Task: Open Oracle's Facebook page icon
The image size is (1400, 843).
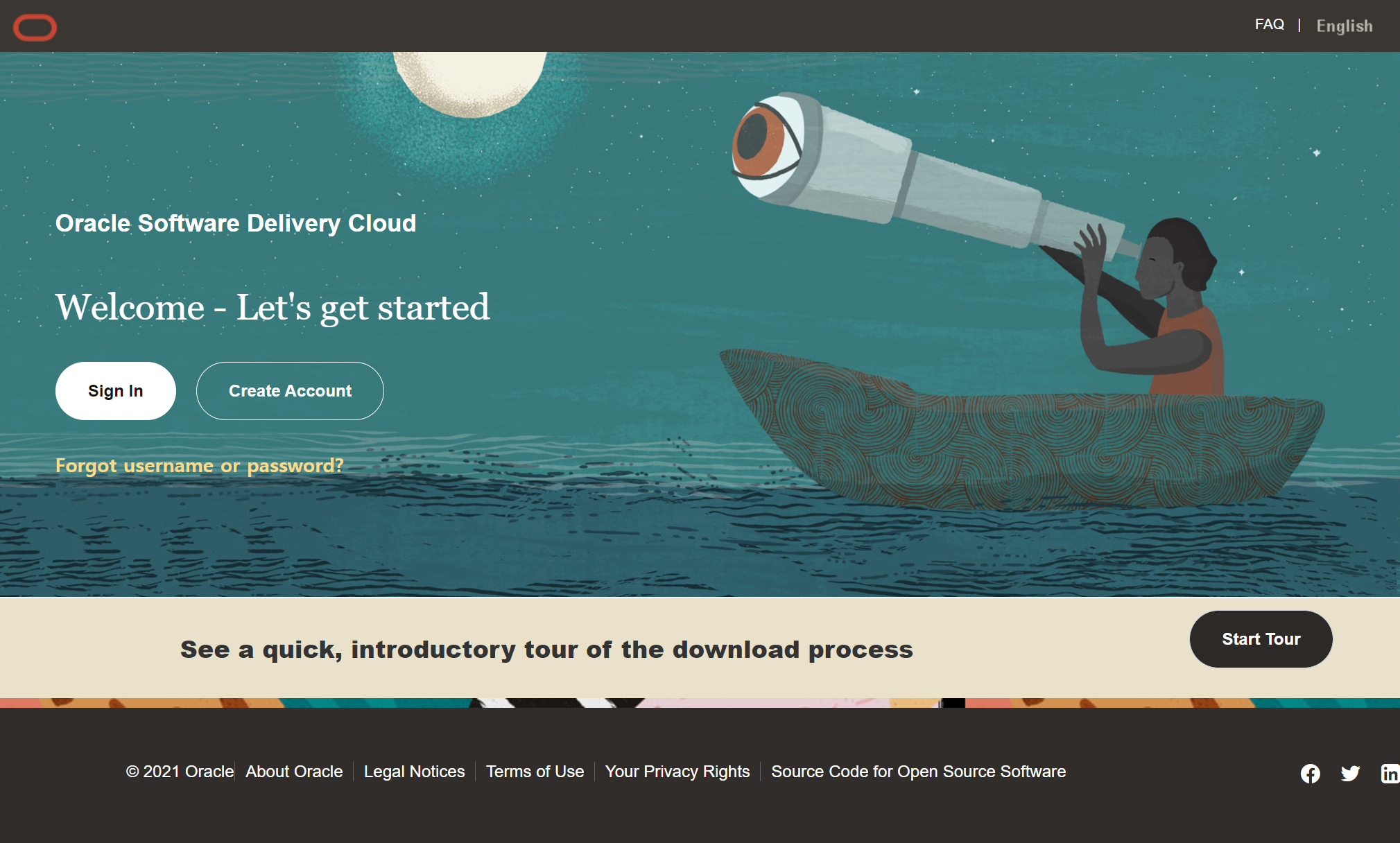Action: coord(1310,773)
